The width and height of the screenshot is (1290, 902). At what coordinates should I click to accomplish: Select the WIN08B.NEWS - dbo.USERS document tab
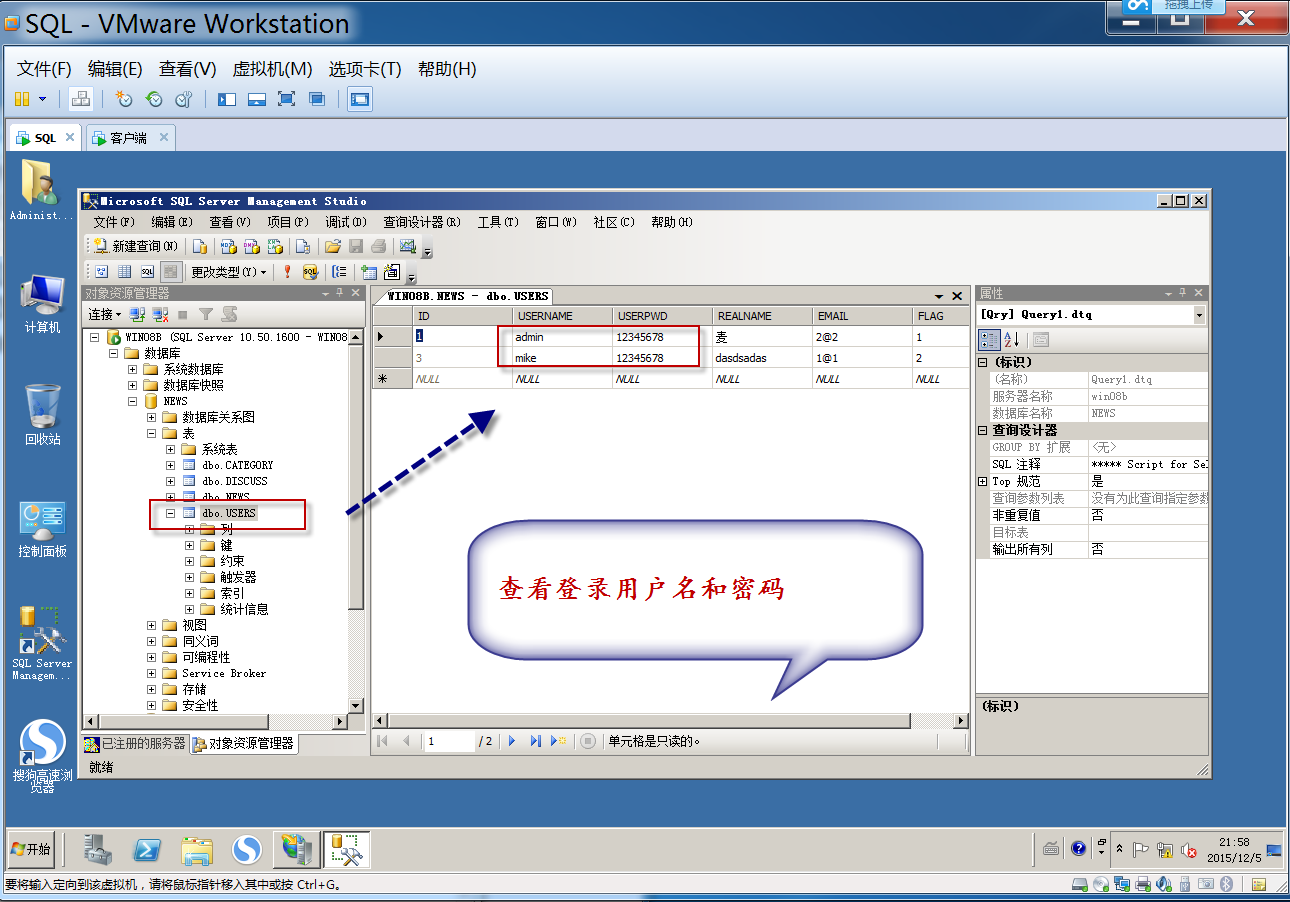[x=467, y=296]
